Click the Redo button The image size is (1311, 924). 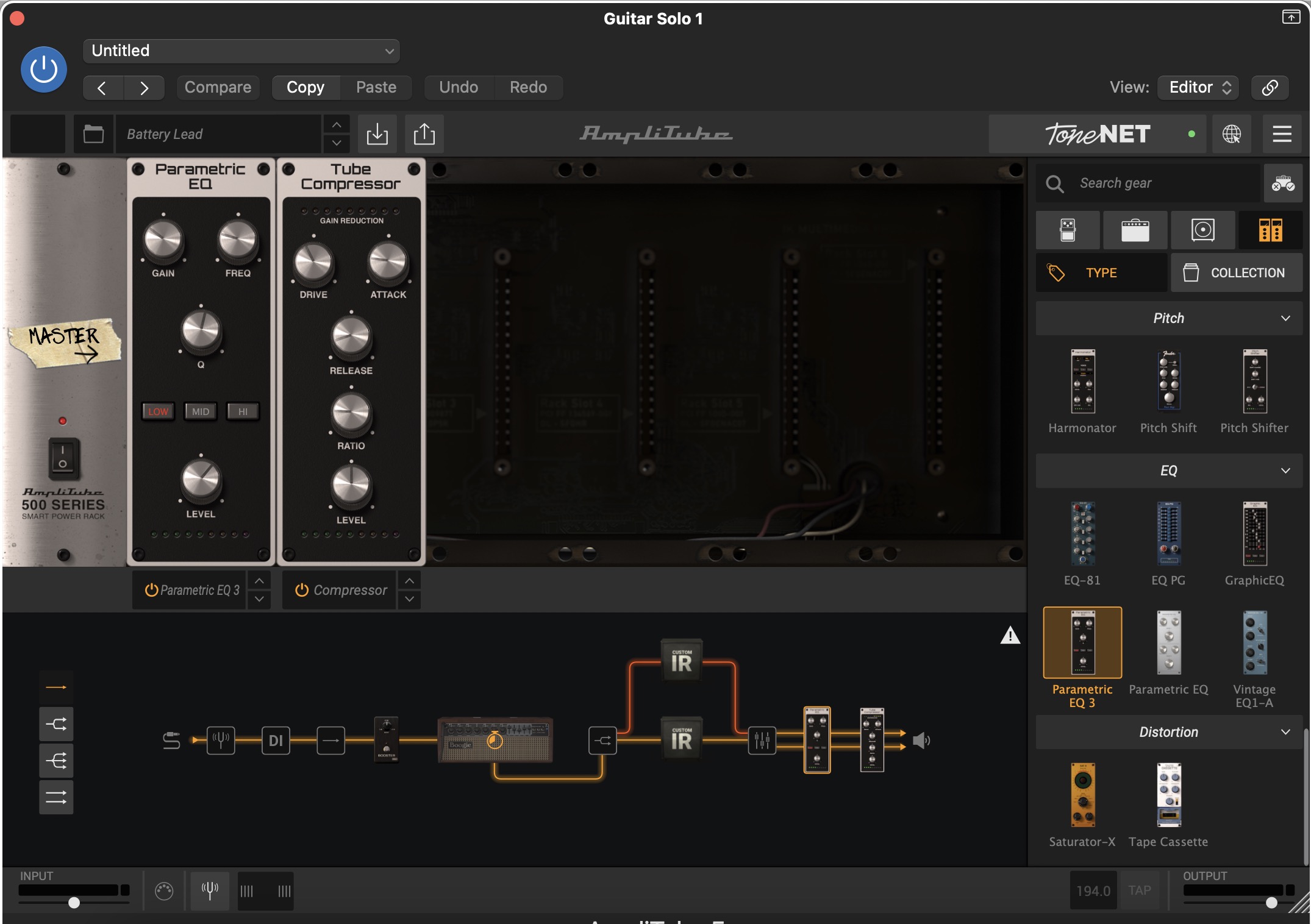(528, 88)
